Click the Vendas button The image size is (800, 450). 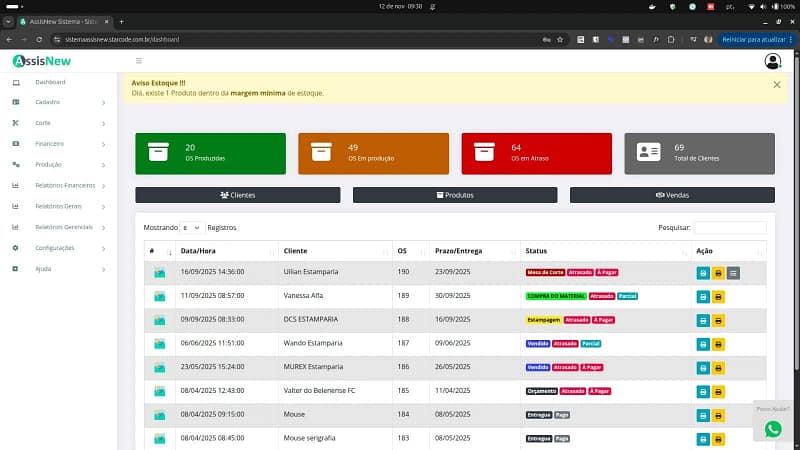(x=672, y=195)
